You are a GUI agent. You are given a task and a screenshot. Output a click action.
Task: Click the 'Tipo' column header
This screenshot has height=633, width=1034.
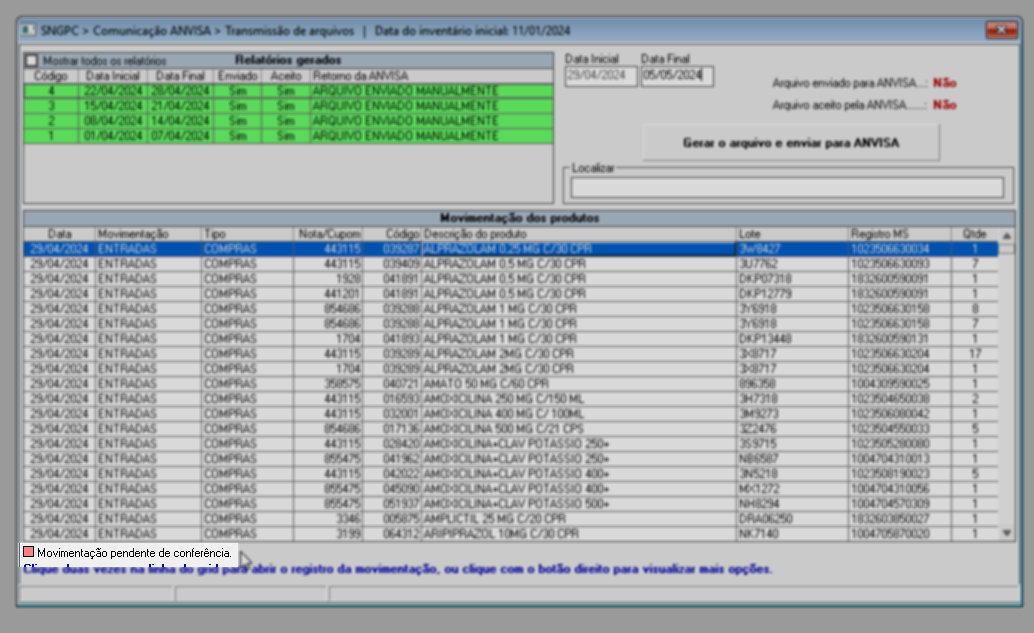[247, 234]
